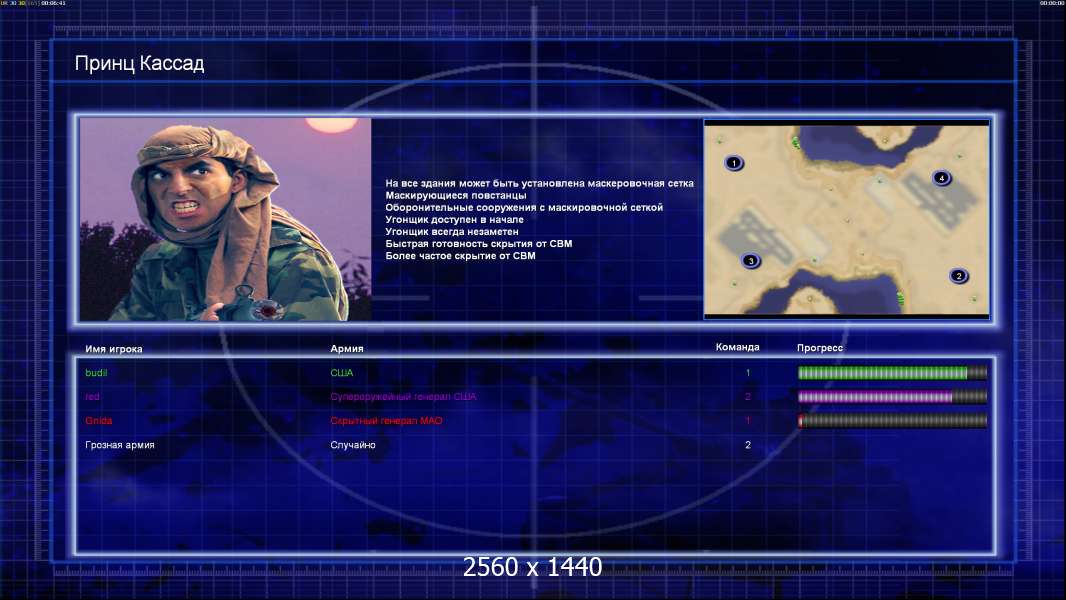Click team number in red's row
Screen dimensions: 1066x600
pos(748,397)
